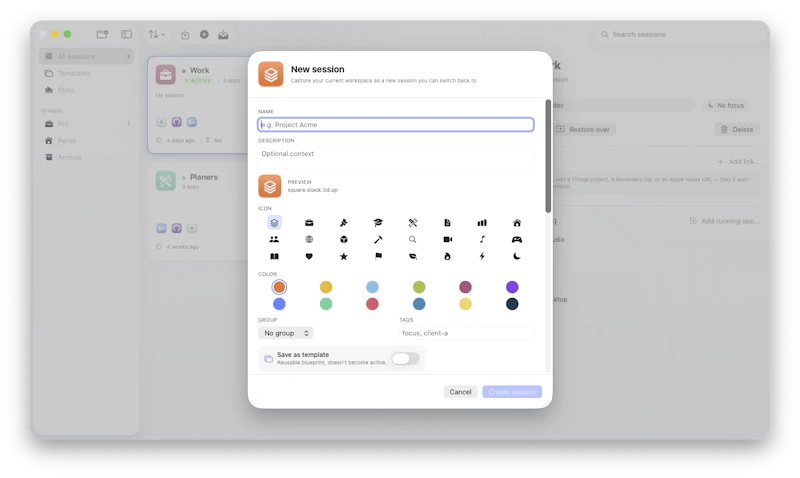Select the dark navy color swatch
Image resolution: width=800 pixels, height=478 pixels.
tap(512, 304)
